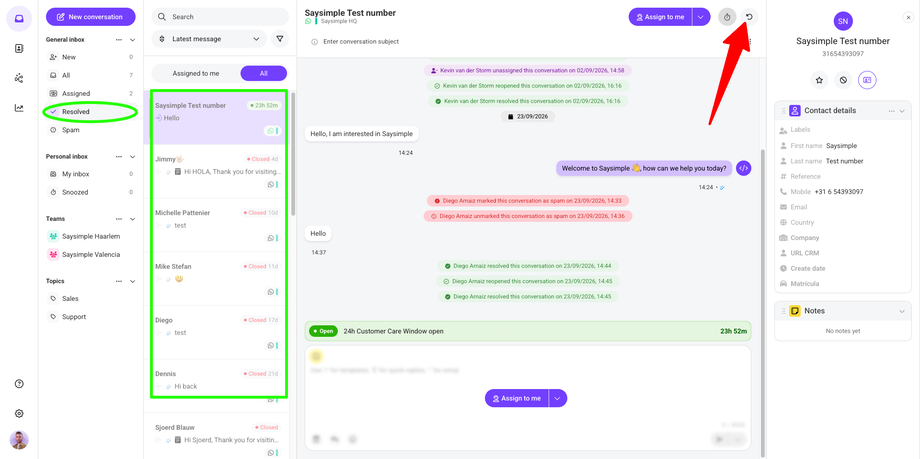Click the reopen conversation arrow icon
Viewport: 920px width, 459px height.
(x=749, y=17)
